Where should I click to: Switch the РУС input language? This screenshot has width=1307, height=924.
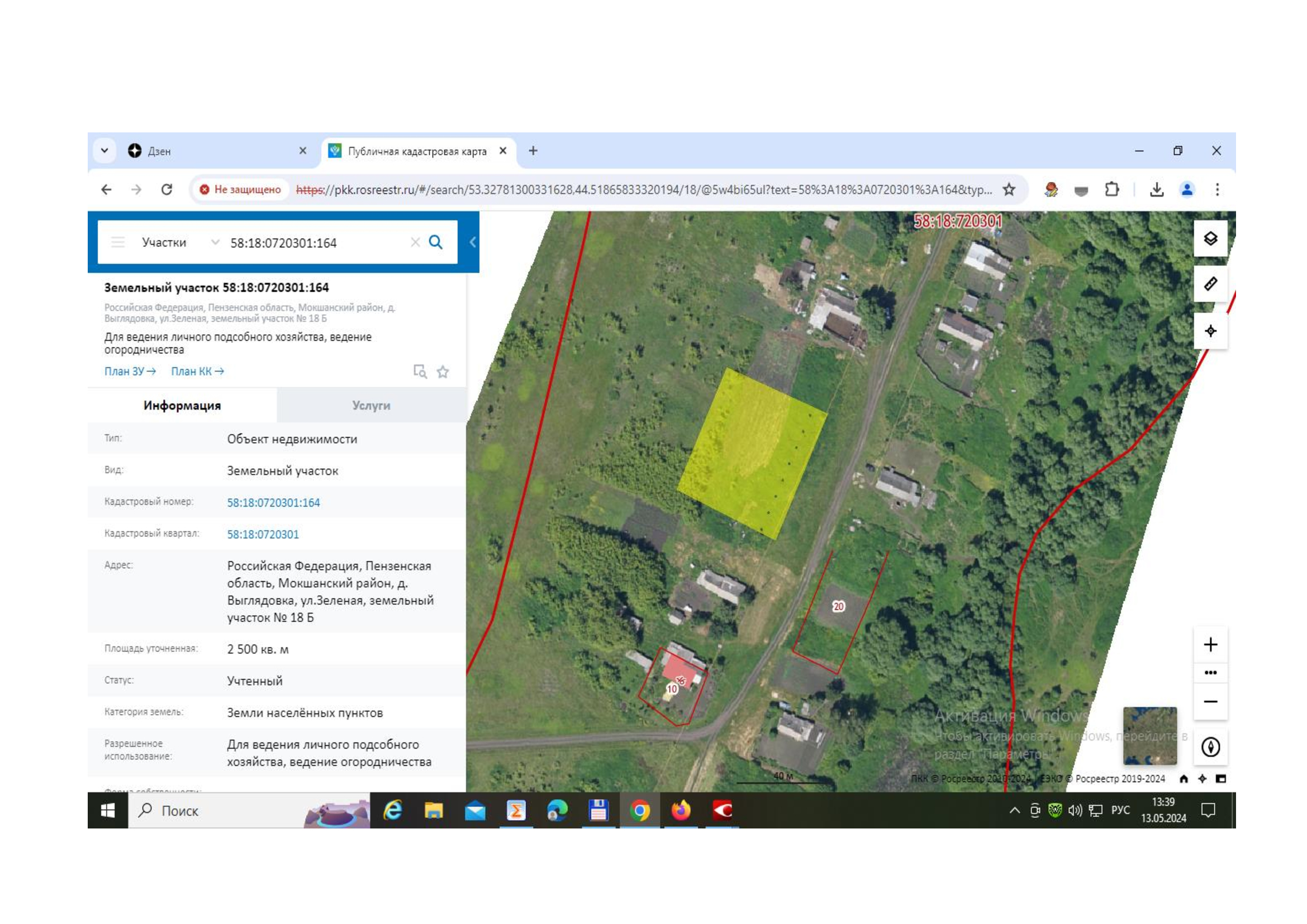click(1120, 810)
